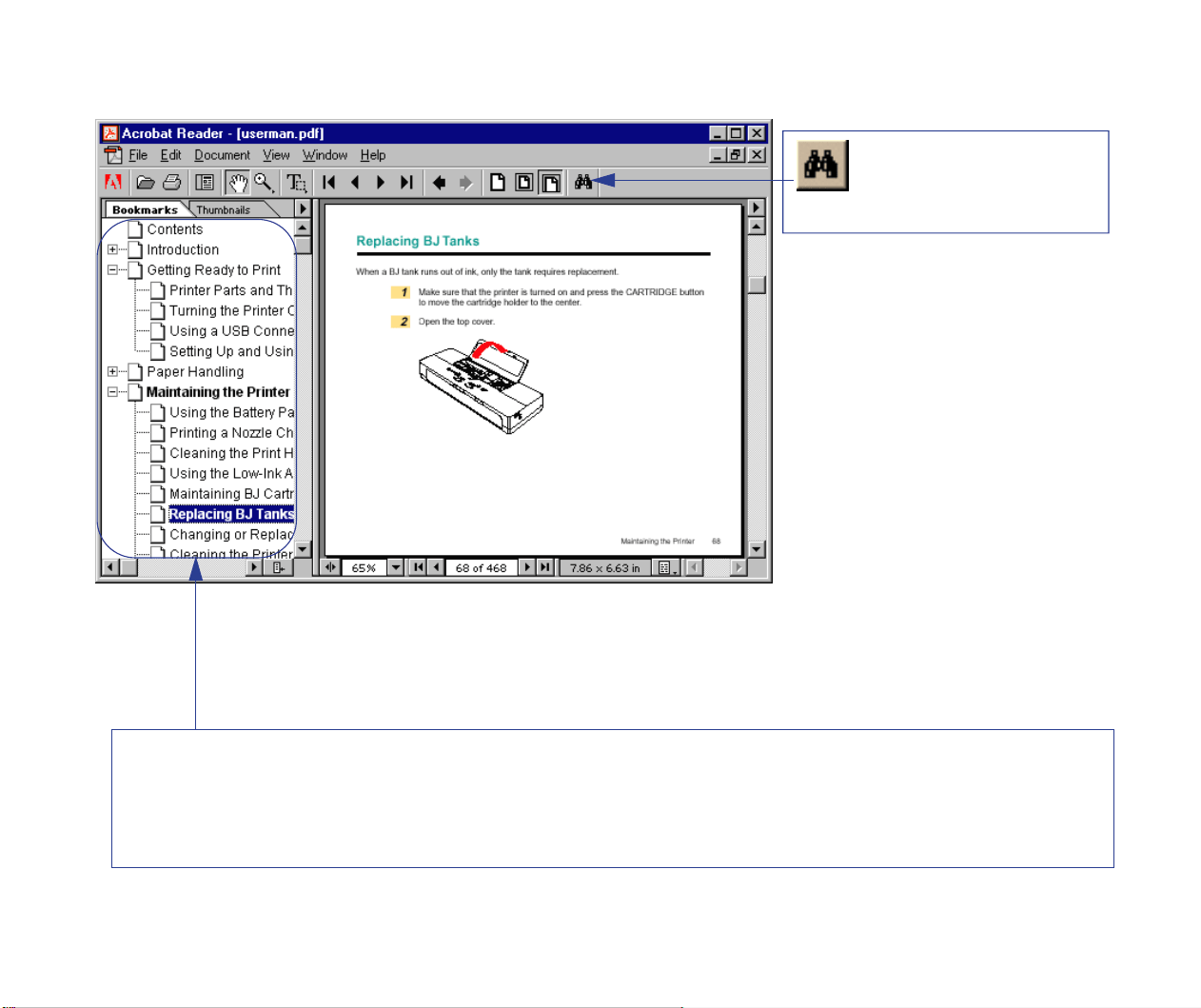
Task: Click the Adobe logo toolbar icon
Action: (x=113, y=182)
